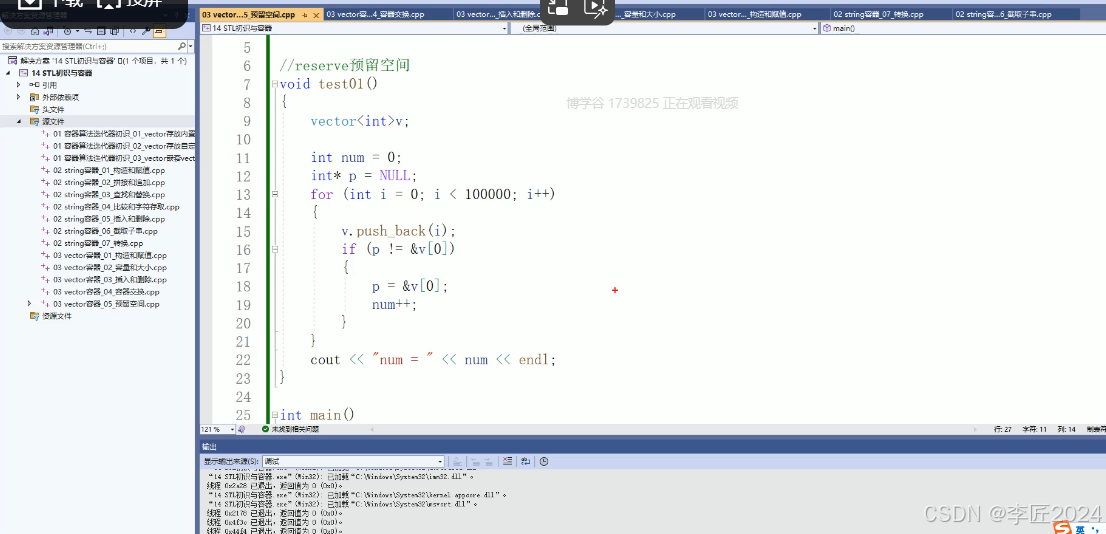Open 02 string容器_04_比较和字符存取.cpp in the tree
Viewport: 1106px width, 534px height.
(x=116, y=207)
